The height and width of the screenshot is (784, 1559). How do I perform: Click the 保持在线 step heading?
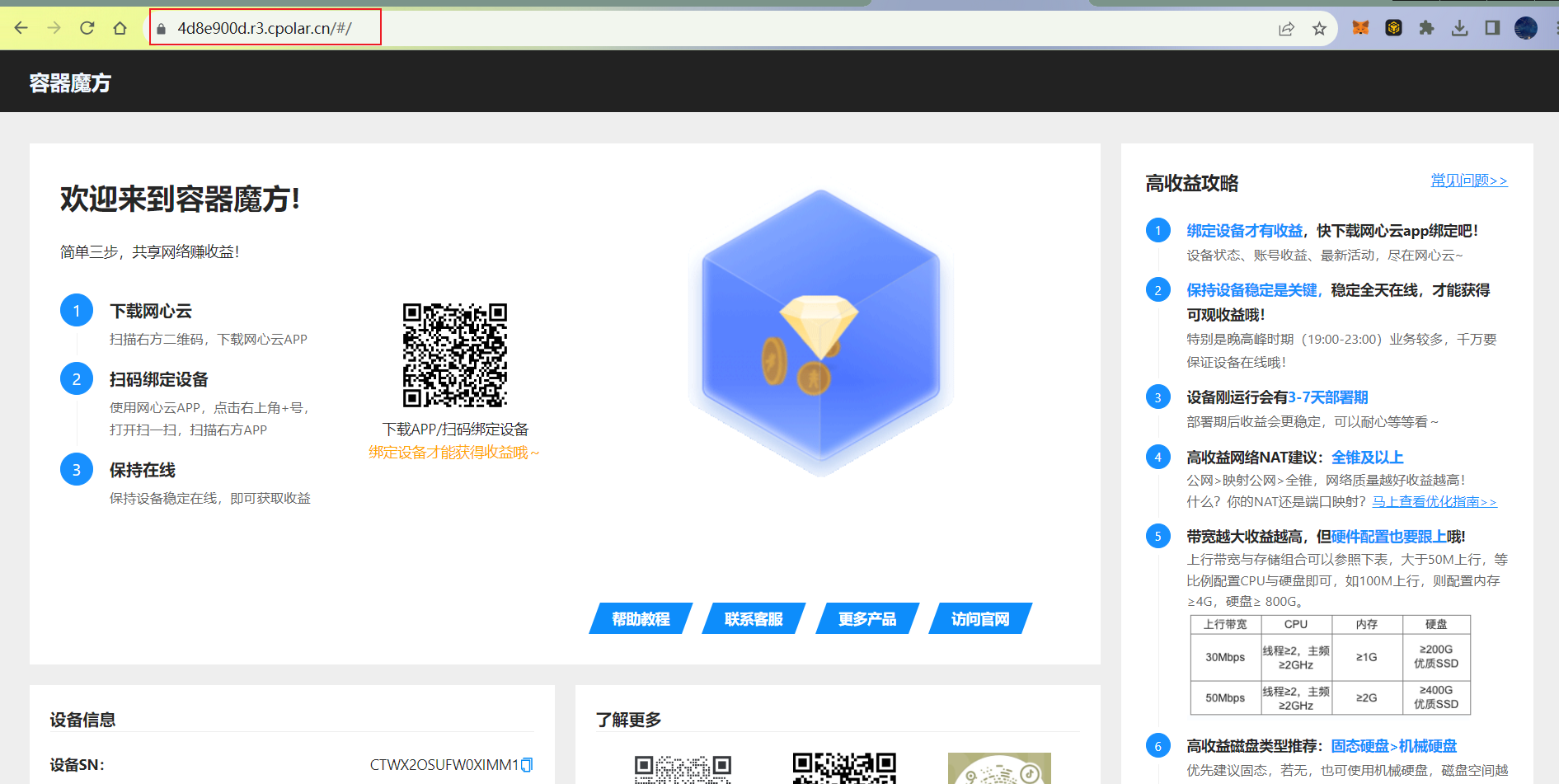click(143, 471)
